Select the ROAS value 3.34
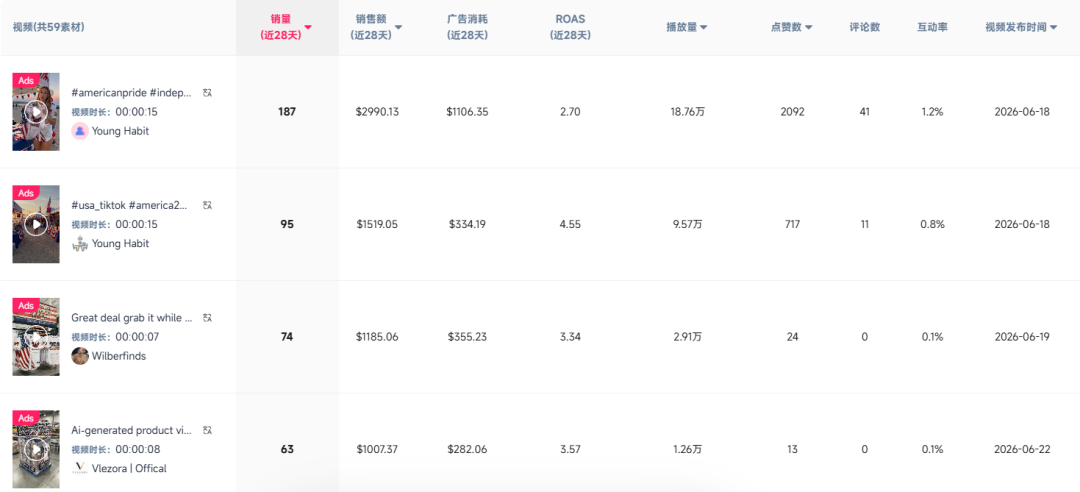The width and height of the screenshot is (1080, 492). (570, 337)
